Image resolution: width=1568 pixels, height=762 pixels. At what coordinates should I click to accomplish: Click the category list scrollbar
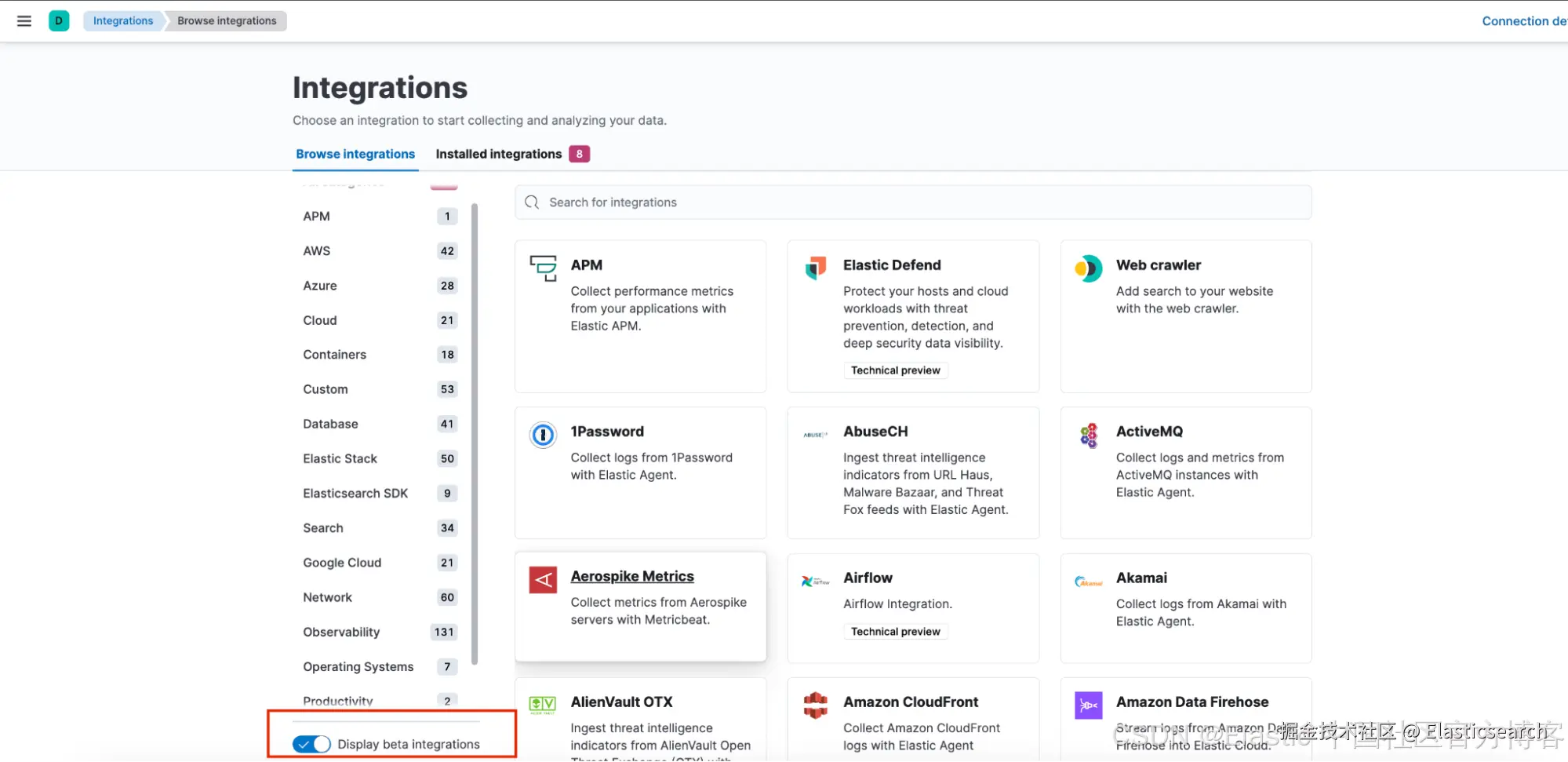475,432
